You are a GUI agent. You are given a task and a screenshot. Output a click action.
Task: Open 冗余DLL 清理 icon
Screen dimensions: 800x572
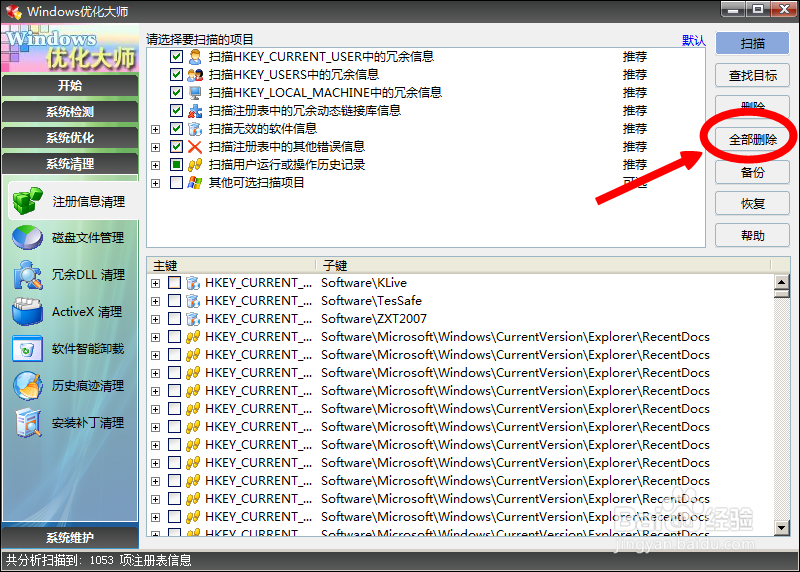28,275
